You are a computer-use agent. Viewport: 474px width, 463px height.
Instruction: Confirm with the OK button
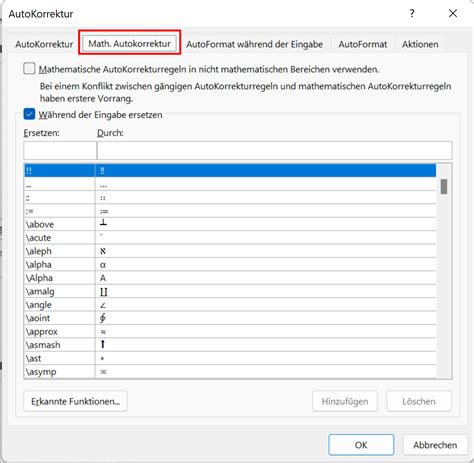pos(361,445)
